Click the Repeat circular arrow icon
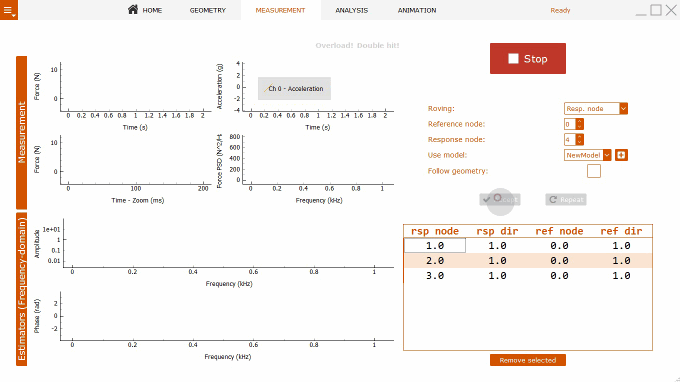The width and height of the screenshot is (680, 382). (x=552, y=199)
